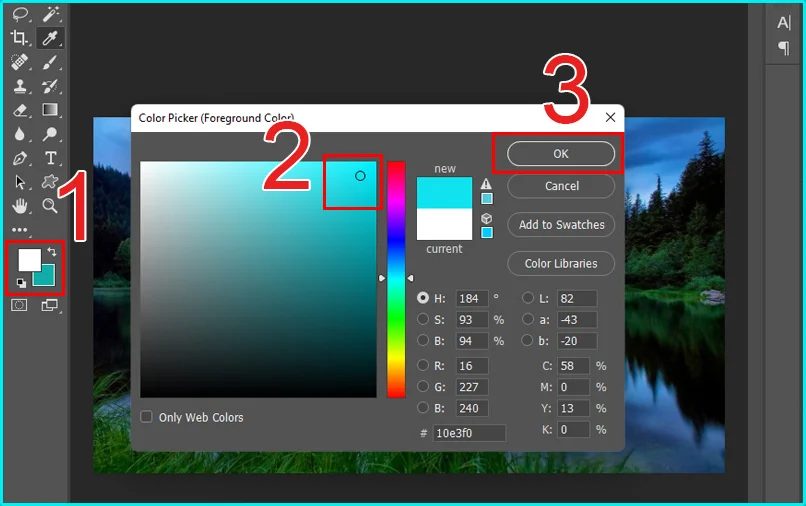Select the Spot Healing Brush tool

click(x=20, y=62)
